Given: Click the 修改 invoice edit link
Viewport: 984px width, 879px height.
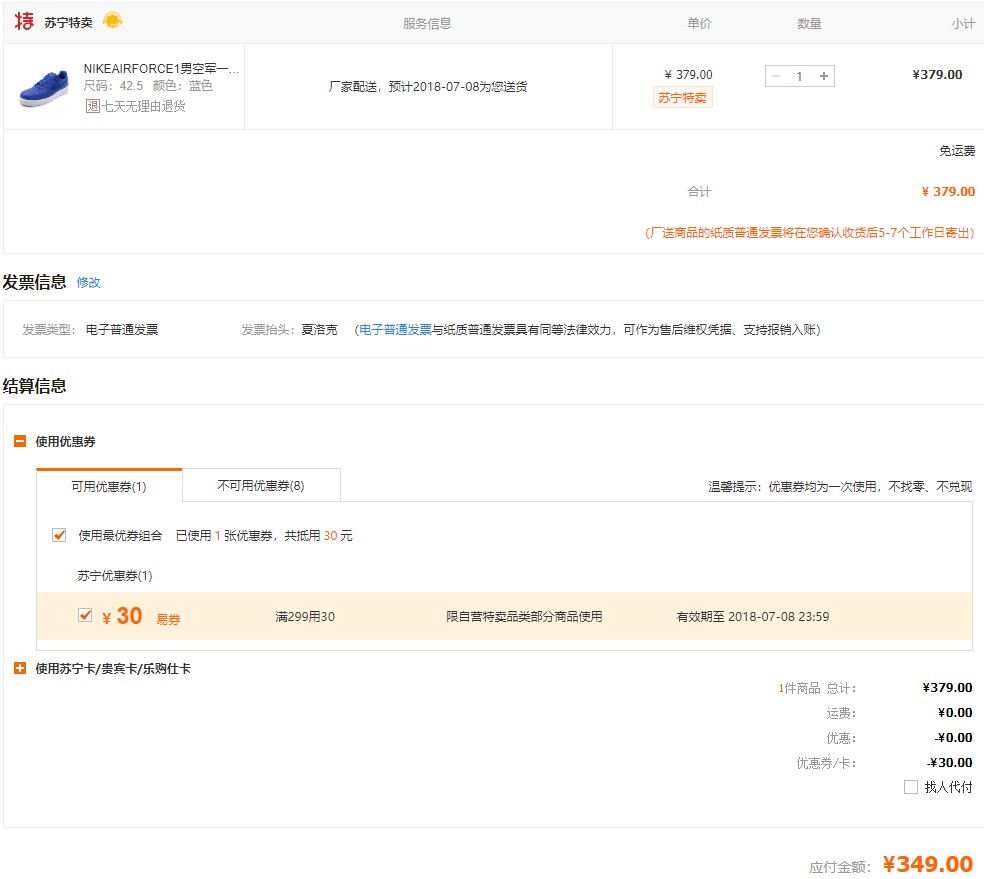Looking at the screenshot, I should [89, 283].
